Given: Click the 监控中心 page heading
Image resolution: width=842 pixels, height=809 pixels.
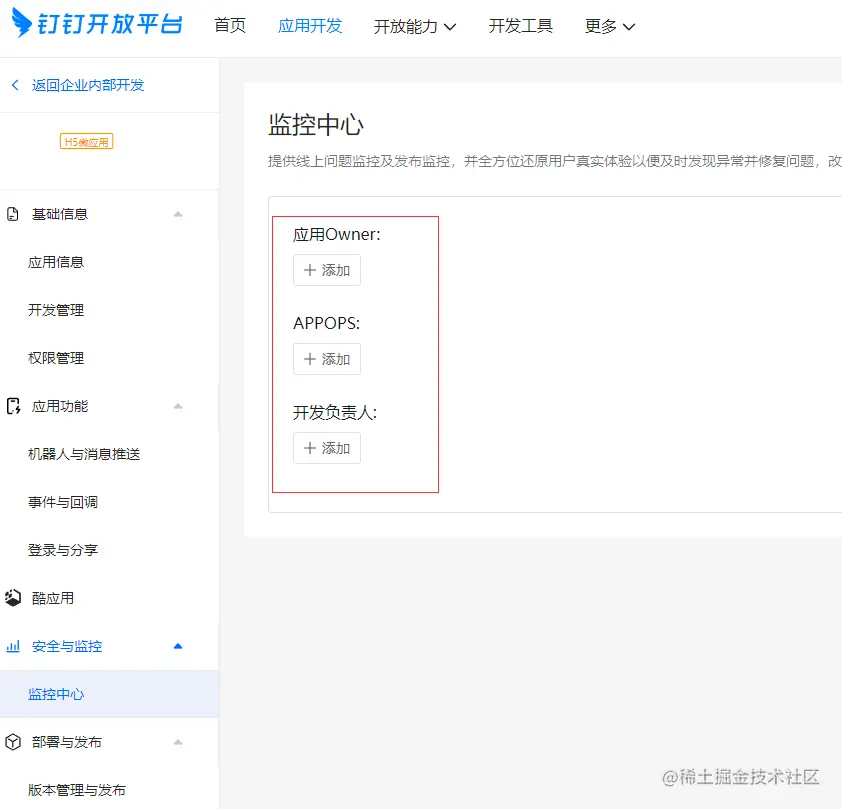Looking at the screenshot, I should 316,125.
